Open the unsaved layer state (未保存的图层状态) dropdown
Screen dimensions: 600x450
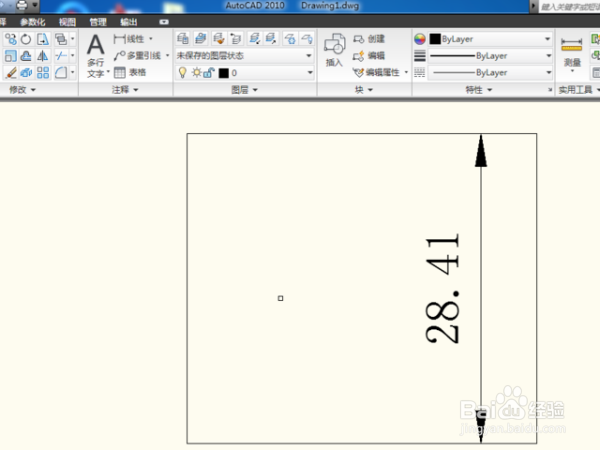point(245,56)
